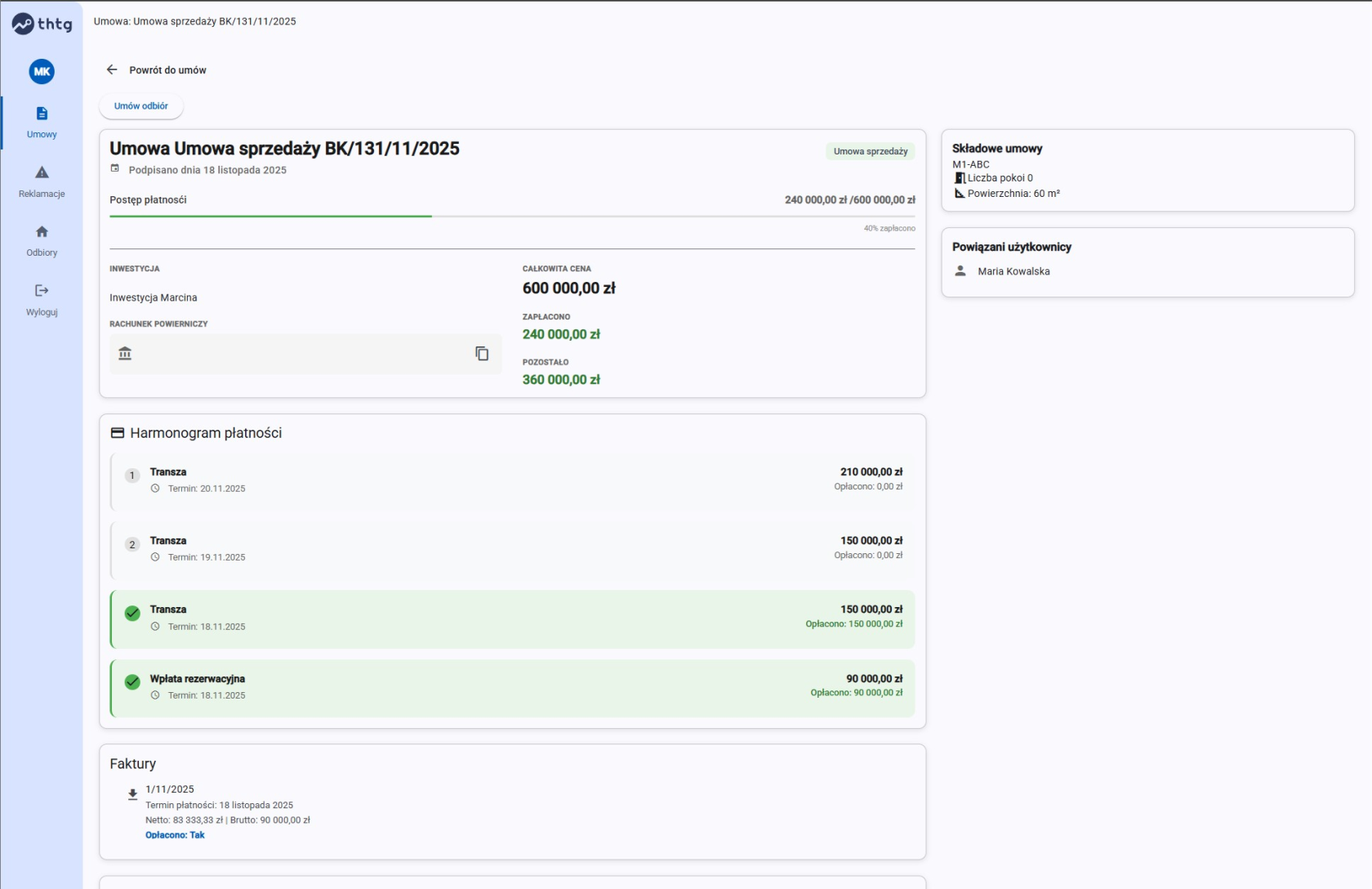Click checkmark on Wpłata rezerwacyjna

coord(132,681)
